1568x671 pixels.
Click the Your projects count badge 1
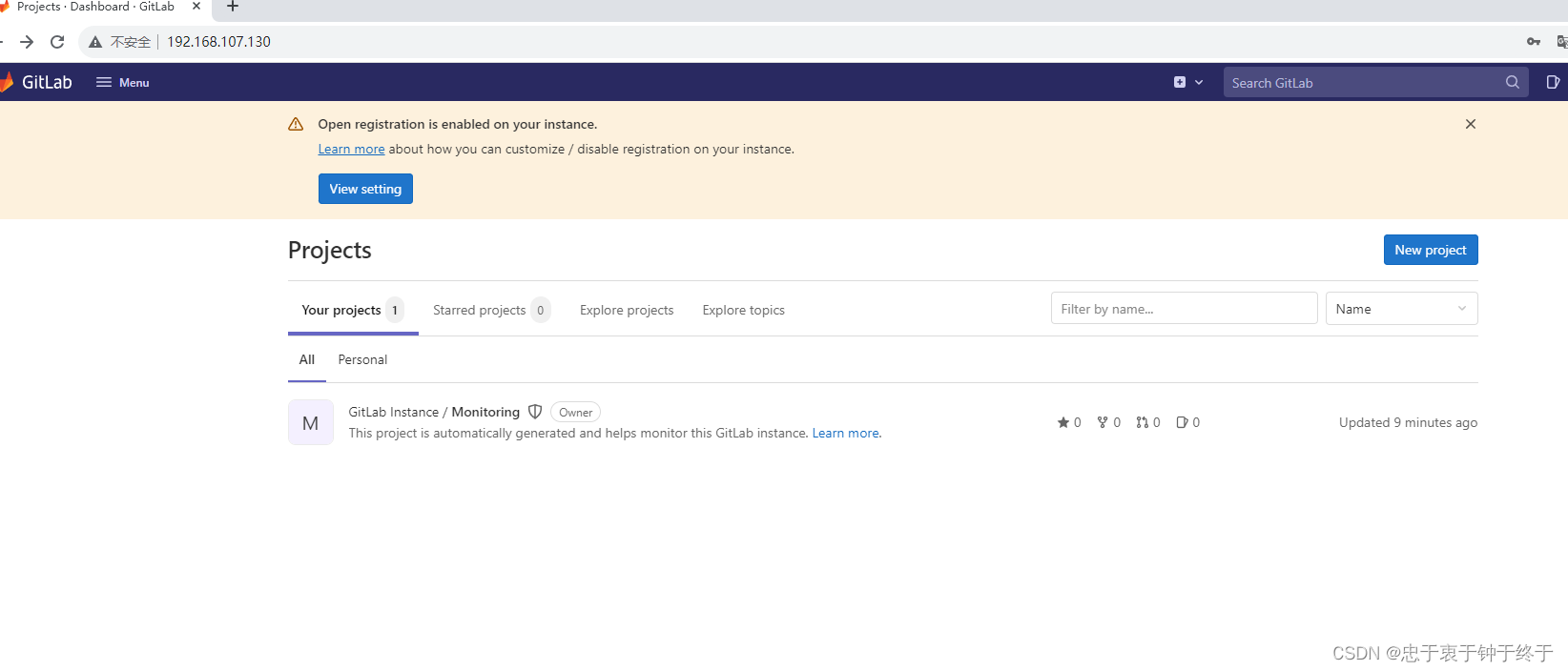[x=395, y=310]
